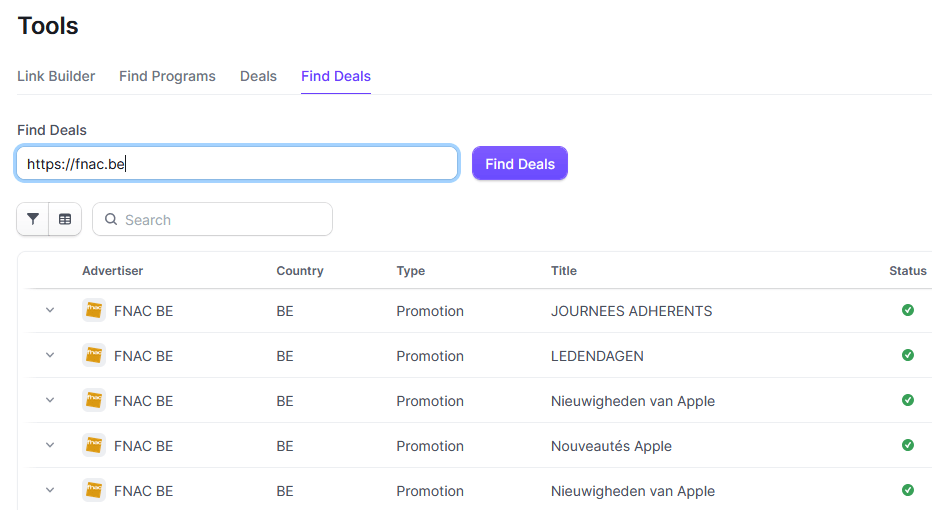The image size is (932, 510).
Task: Click the Title column header
Action: (564, 271)
